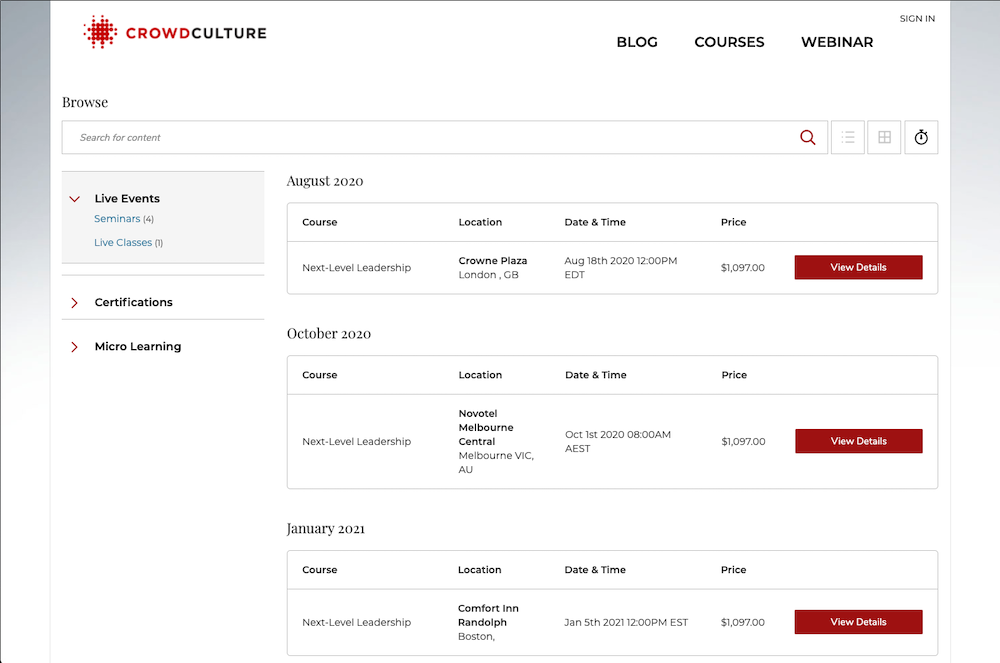Click the Browse page heading
This screenshot has height=663, width=1000.
(85, 102)
